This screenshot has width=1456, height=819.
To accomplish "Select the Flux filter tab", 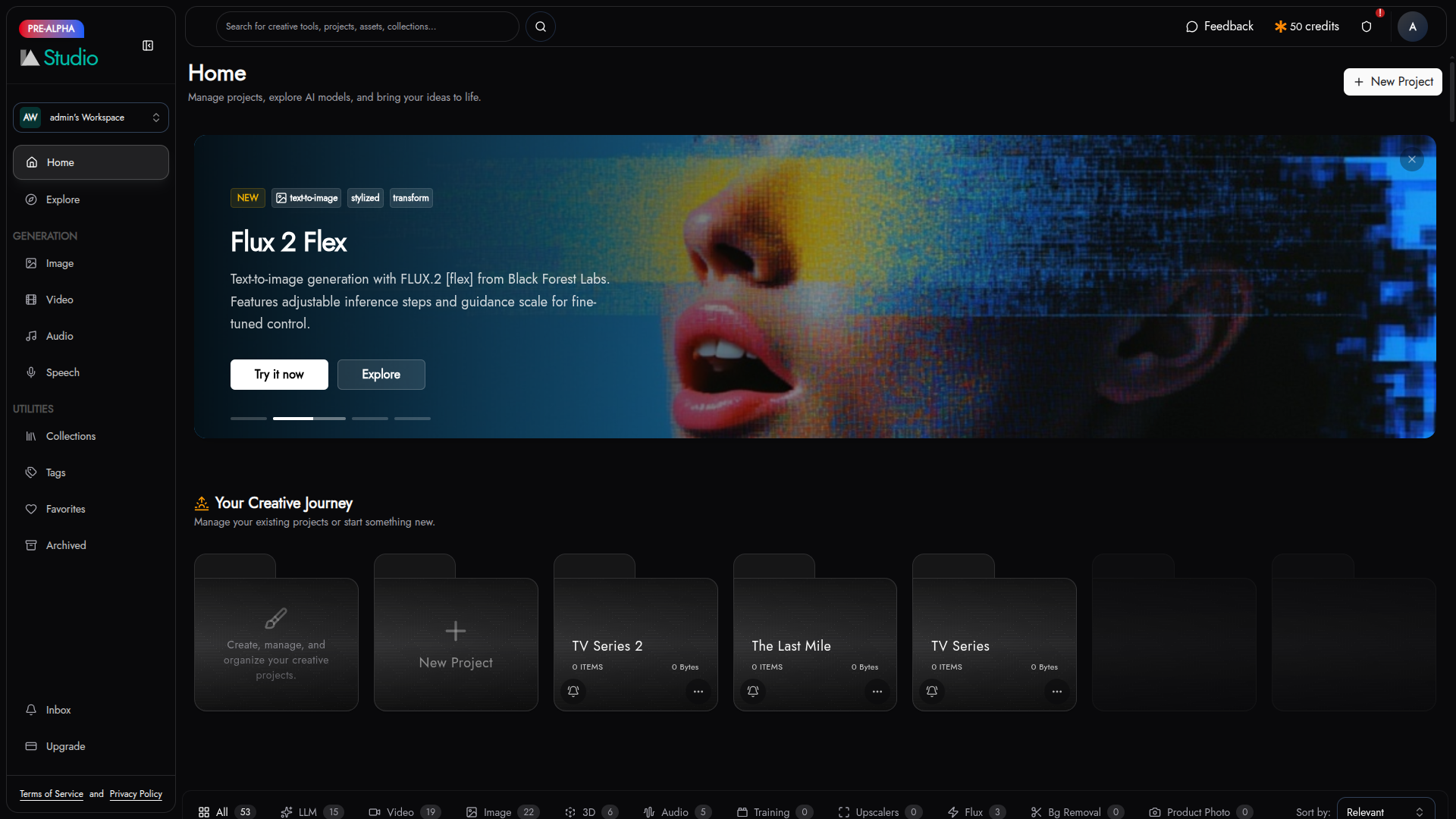I will pos(977,811).
